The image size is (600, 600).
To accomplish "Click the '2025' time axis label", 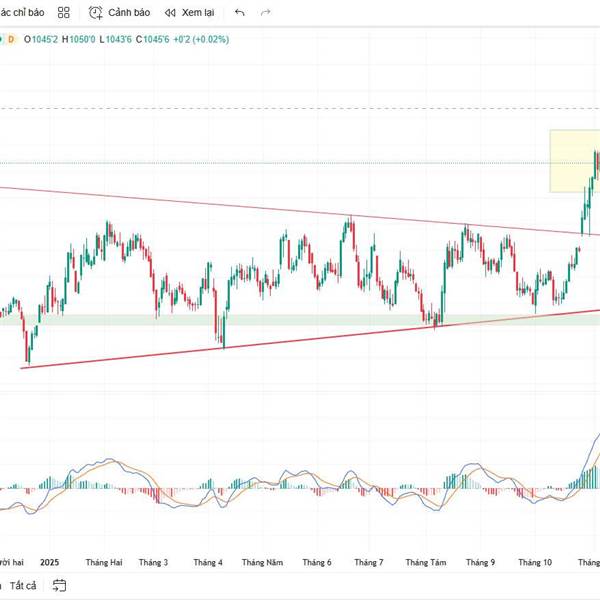I will coord(50,562).
